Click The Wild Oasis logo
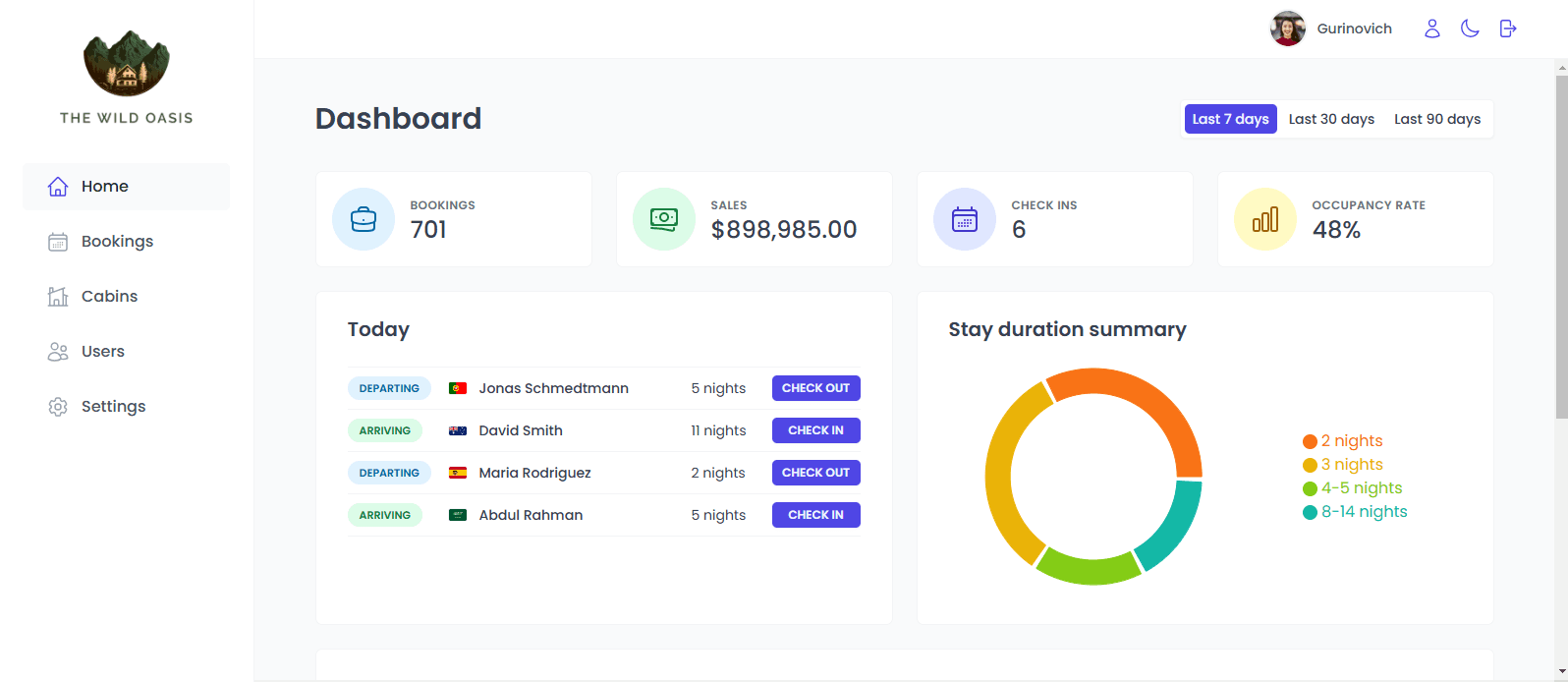The height and width of the screenshot is (682, 1568). pos(127,65)
